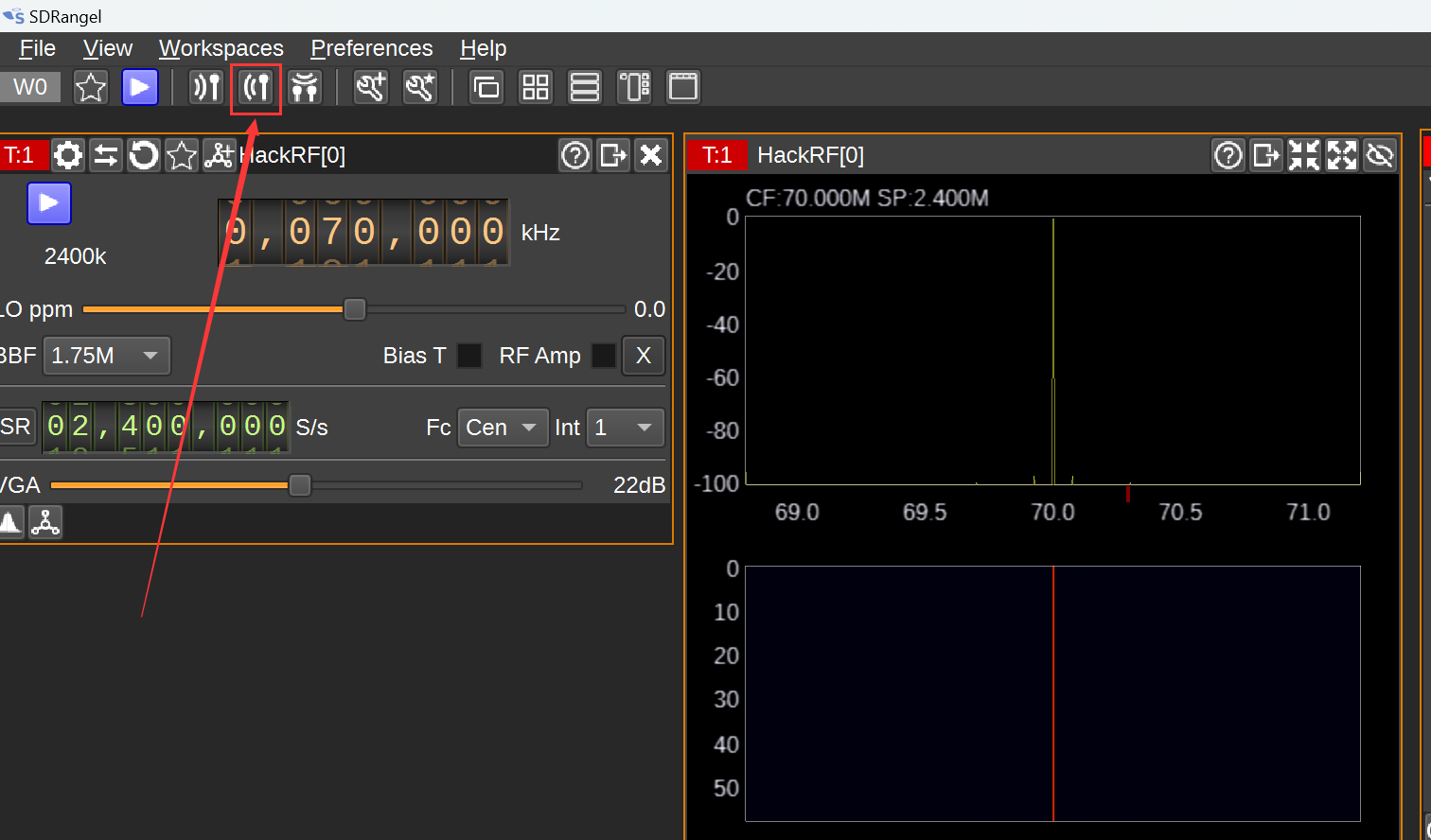Open help in HackRF device window

coord(575,155)
